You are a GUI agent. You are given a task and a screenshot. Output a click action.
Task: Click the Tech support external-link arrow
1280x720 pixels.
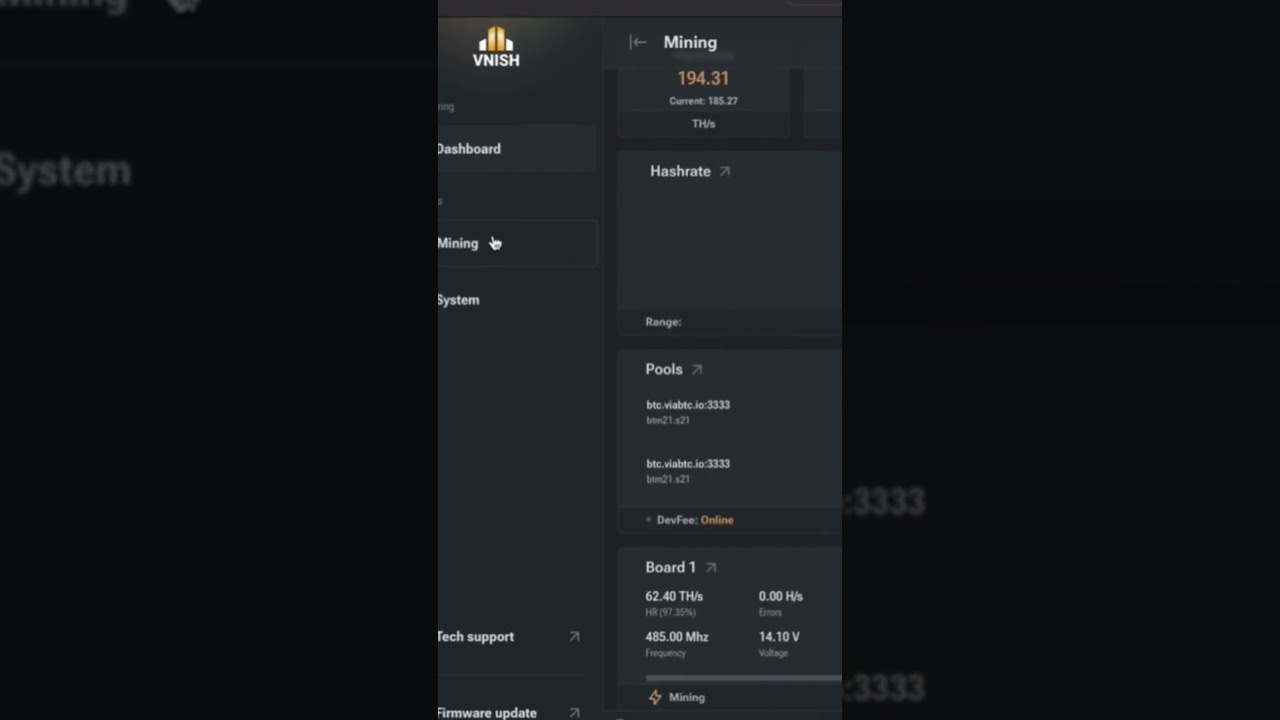coord(574,636)
